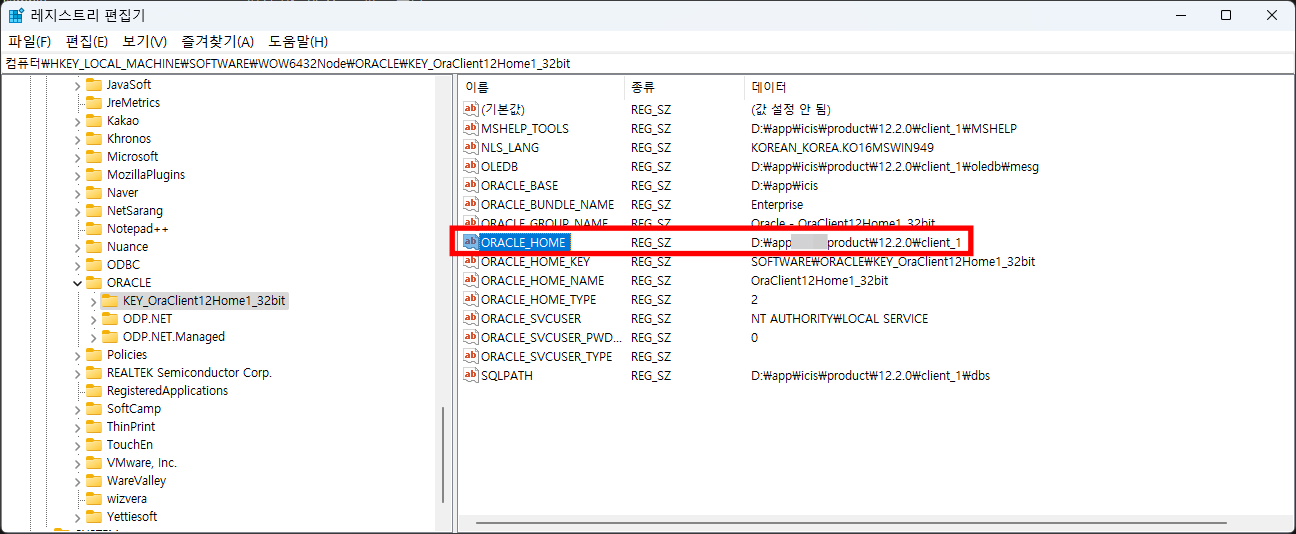This screenshot has width=1296, height=534.
Task: Select the TouchEn key
Action: (130, 445)
